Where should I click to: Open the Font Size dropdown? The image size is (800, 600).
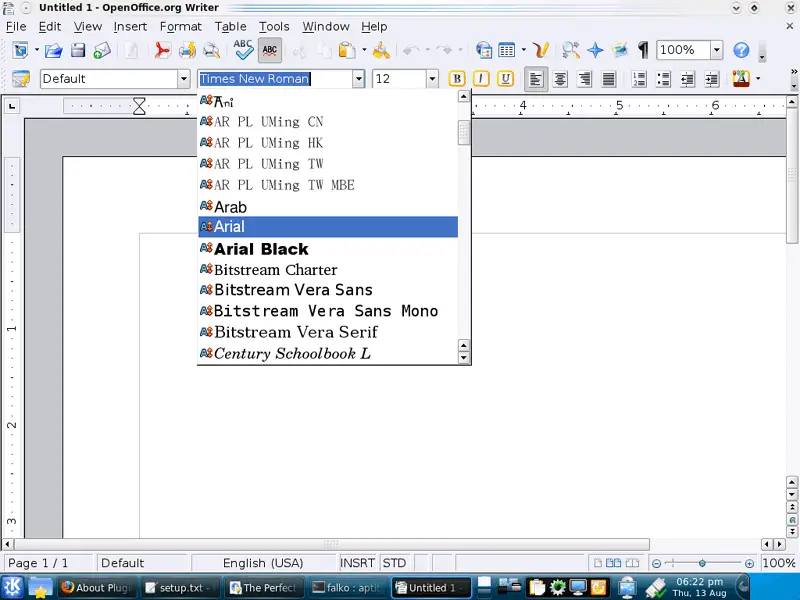click(432, 79)
